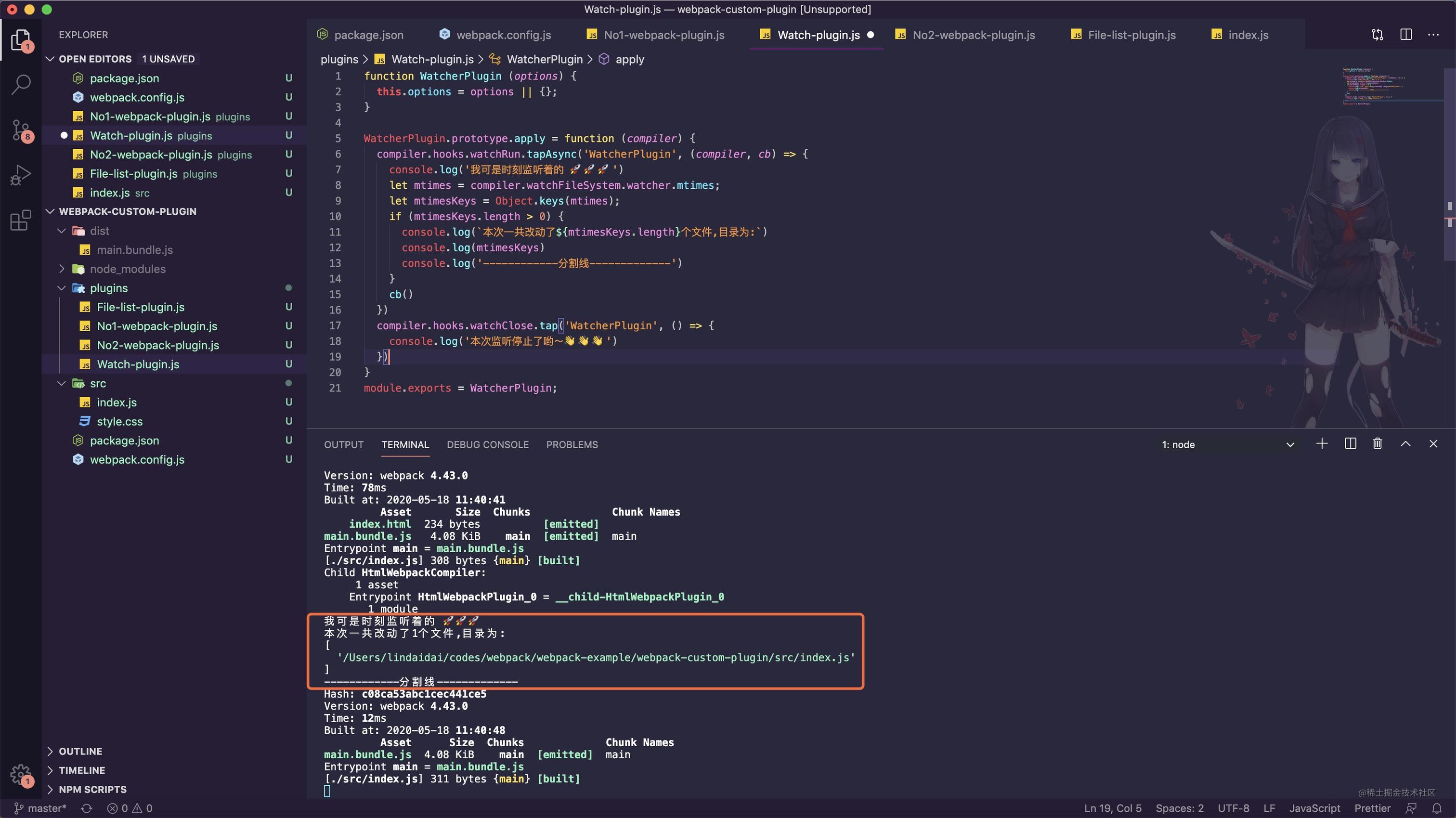Image resolution: width=1456 pixels, height=818 pixels.
Task: Change file encoding via UTF-8
Action: tap(1233, 808)
